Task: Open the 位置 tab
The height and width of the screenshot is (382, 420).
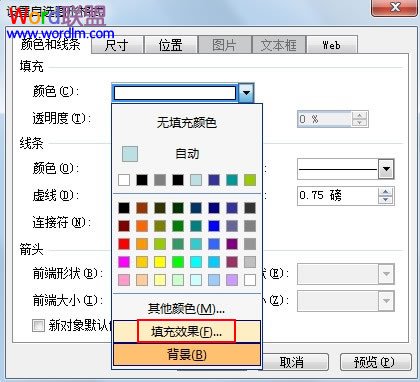Action: (x=170, y=45)
